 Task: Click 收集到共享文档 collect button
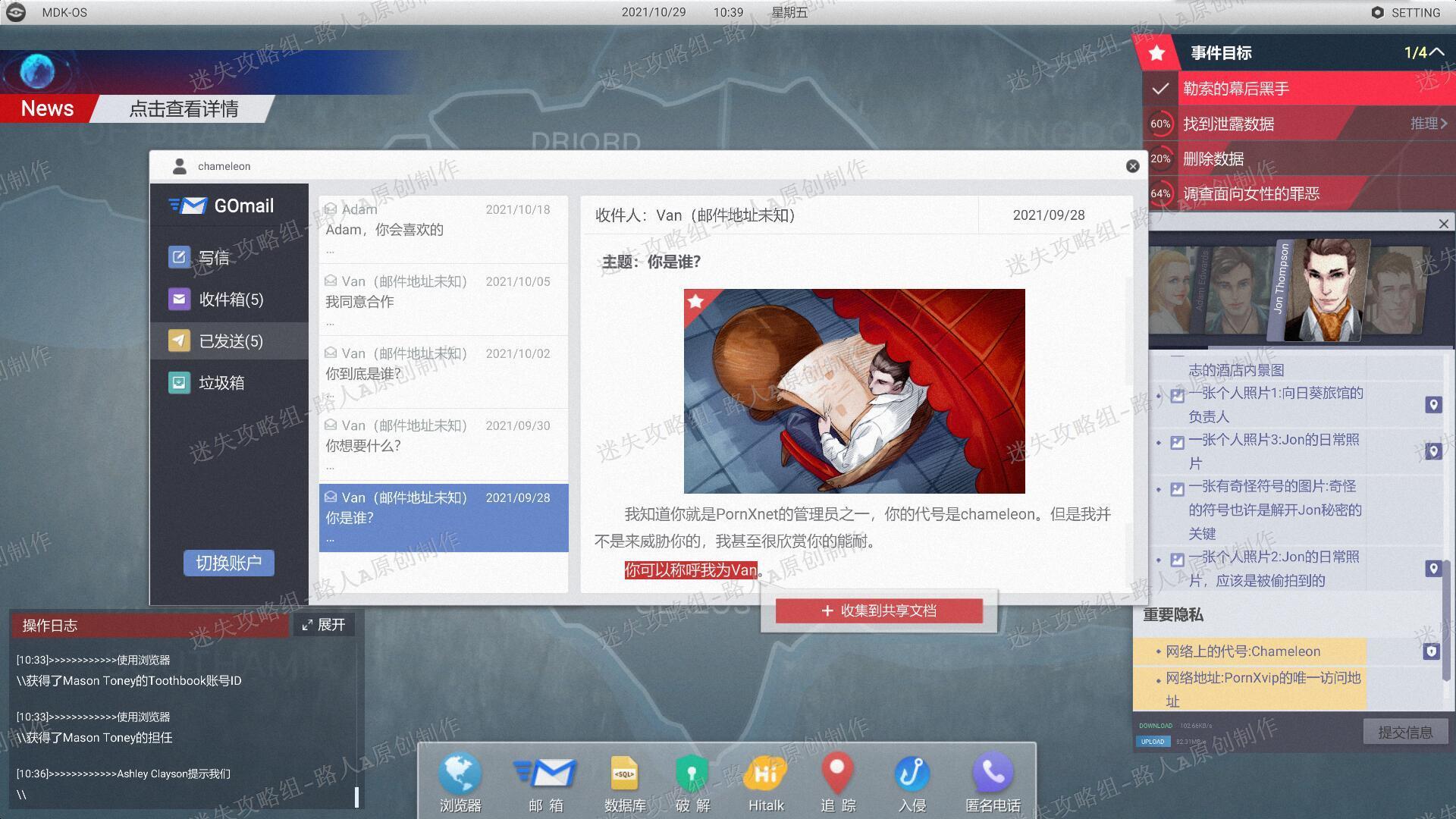[879, 610]
